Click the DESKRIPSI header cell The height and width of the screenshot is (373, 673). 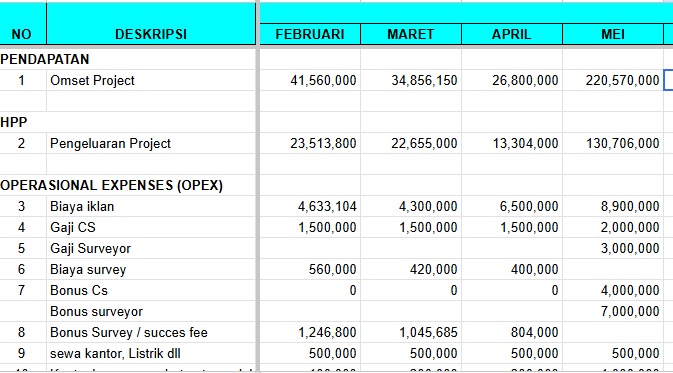coord(151,23)
